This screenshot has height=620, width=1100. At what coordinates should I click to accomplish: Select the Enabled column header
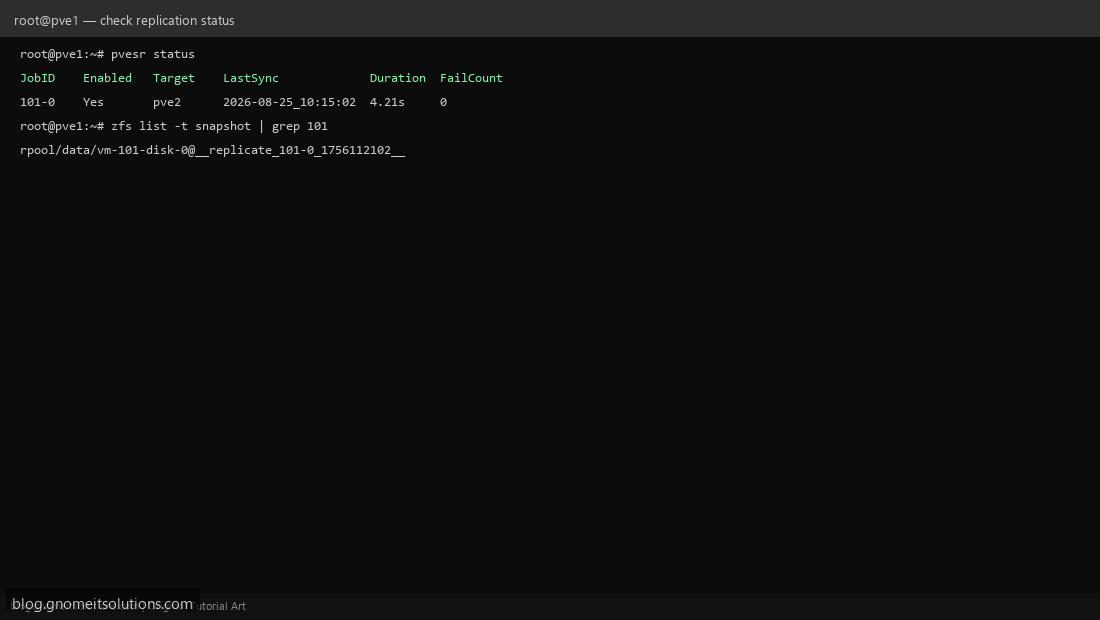tap(107, 78)
